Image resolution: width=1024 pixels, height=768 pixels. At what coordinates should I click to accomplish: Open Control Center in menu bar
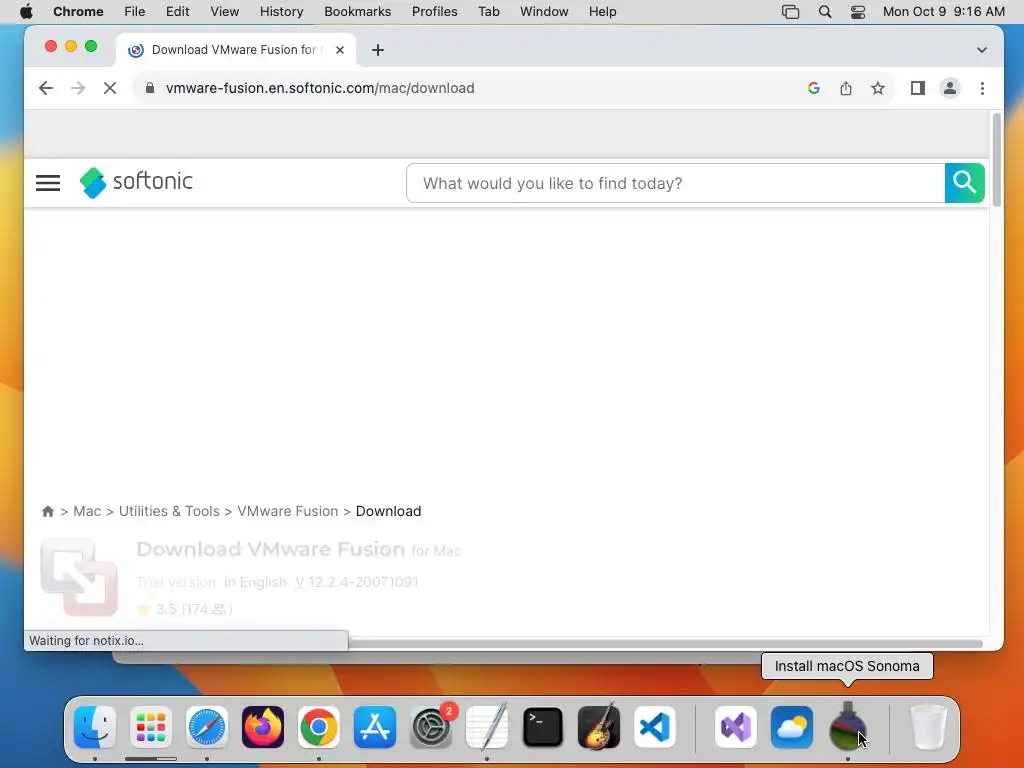click(857, 12)
